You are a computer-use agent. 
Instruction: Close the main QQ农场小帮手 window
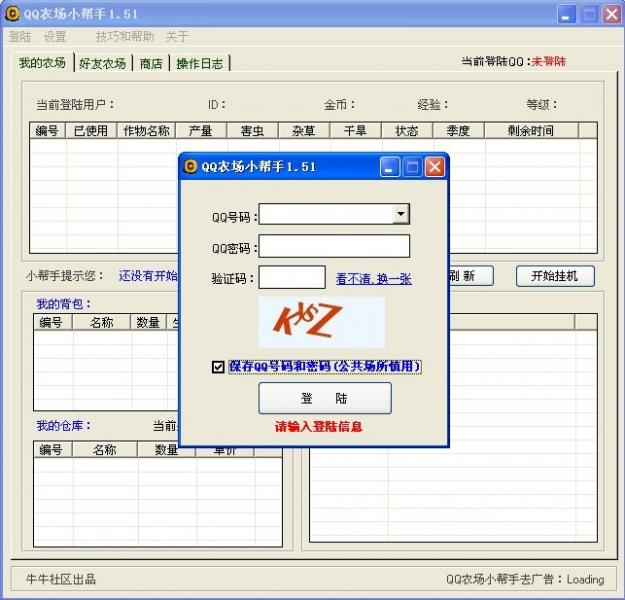(612, 15)
